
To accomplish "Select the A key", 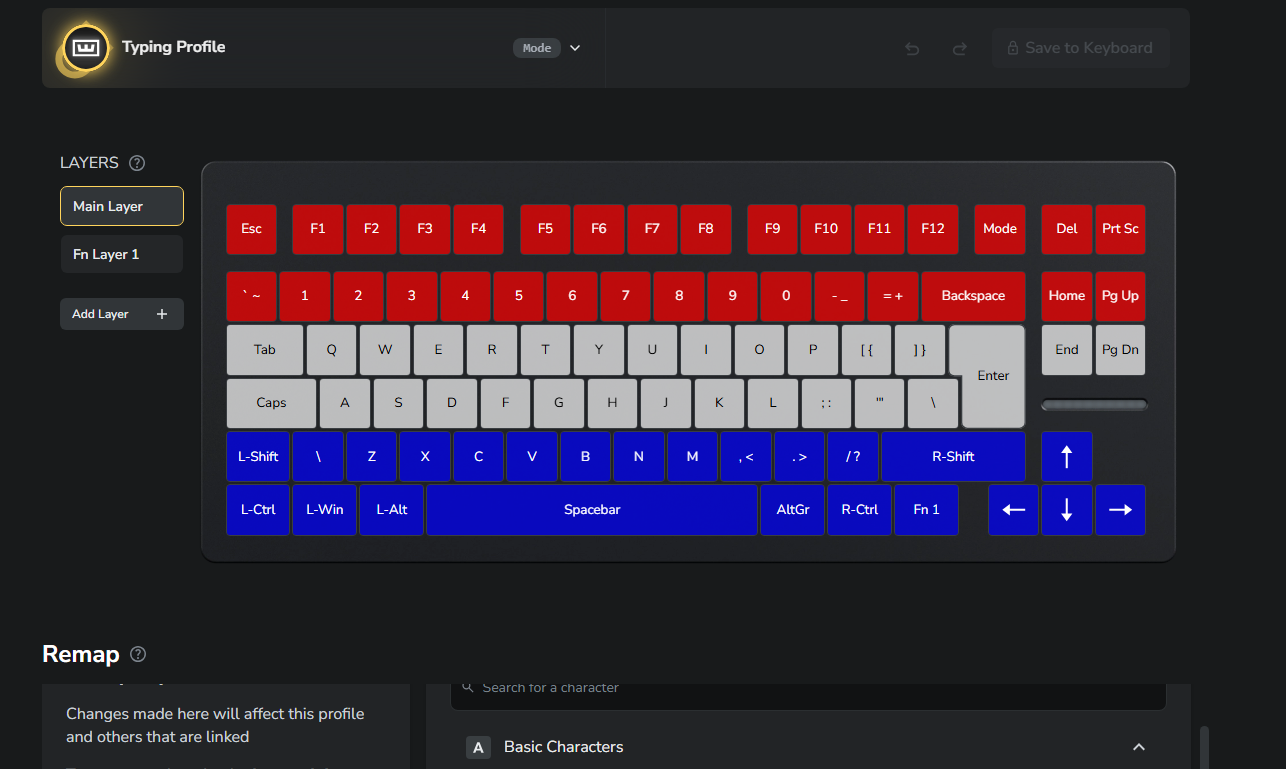I will click(345, 403).
